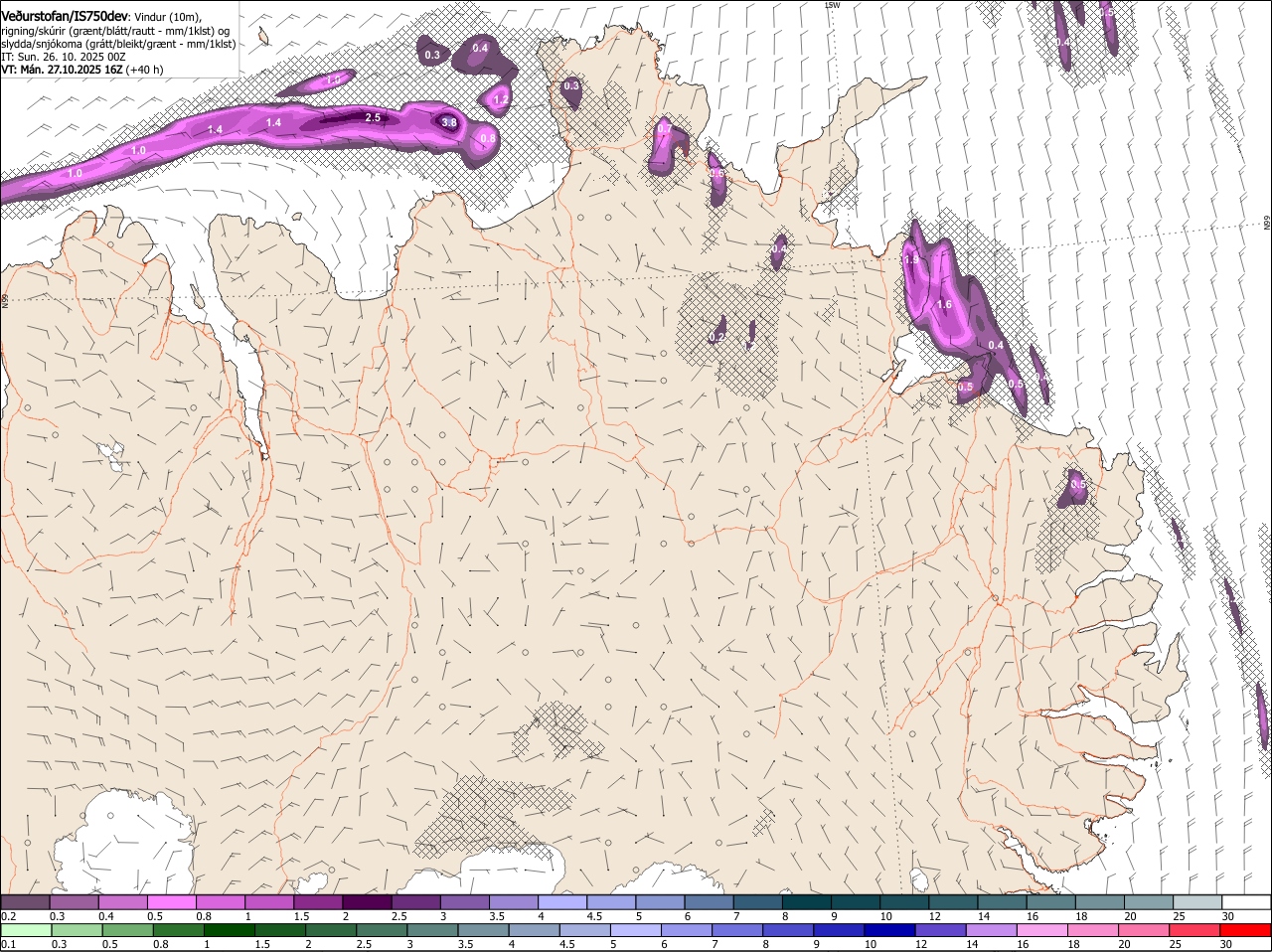Click the 4.5 label in the bottom legend row

point(567,944)
